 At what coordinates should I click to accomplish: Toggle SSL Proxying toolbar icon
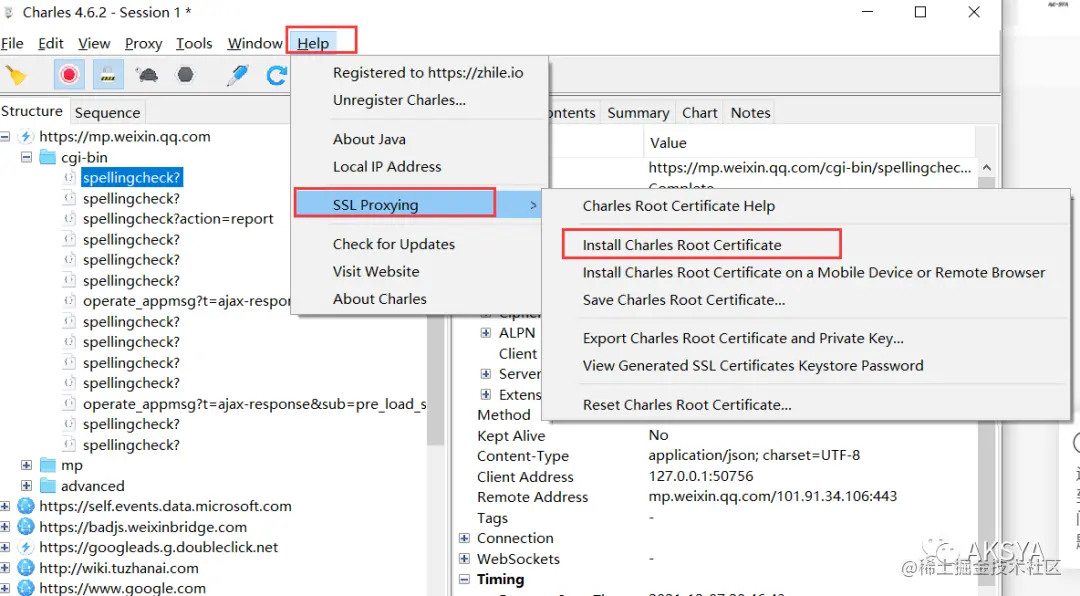(x=108, y=74)
